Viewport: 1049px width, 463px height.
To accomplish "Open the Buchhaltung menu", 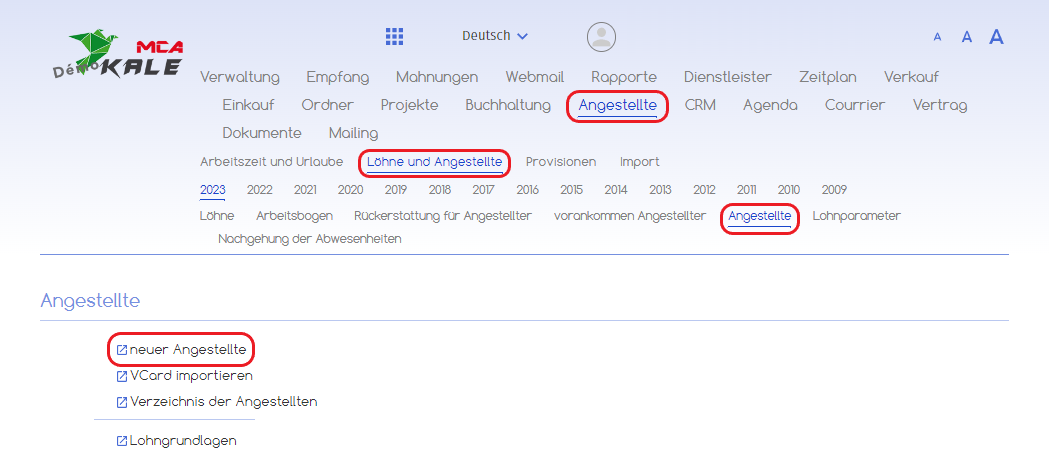I will point(508,105).
